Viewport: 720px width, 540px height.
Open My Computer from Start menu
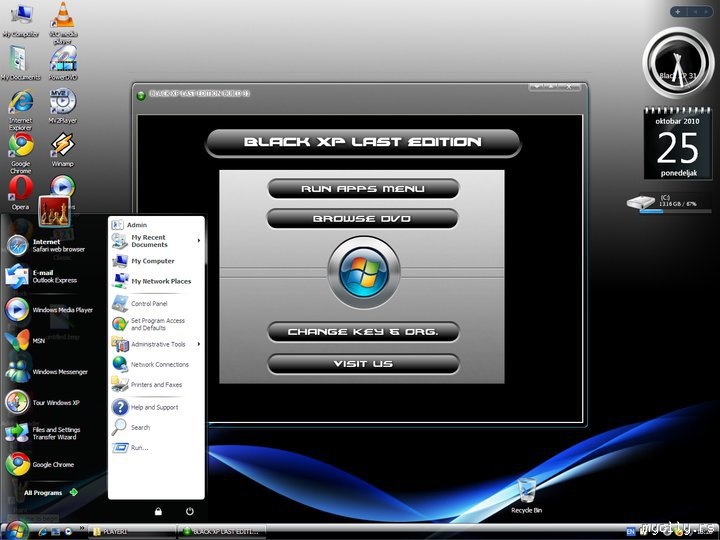click(143, 261)
